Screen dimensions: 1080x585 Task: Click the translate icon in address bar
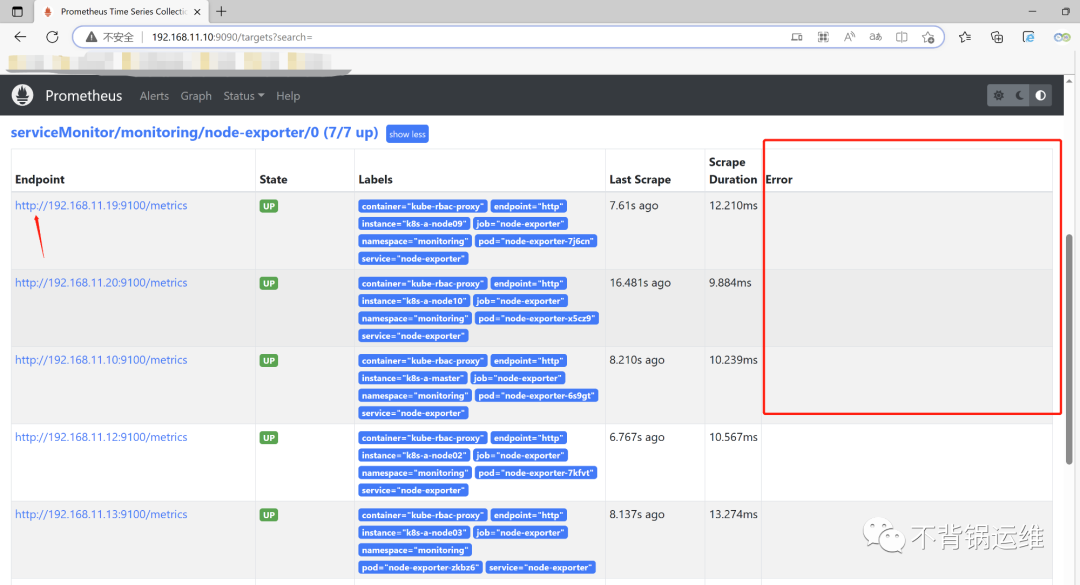click(875, 37)
